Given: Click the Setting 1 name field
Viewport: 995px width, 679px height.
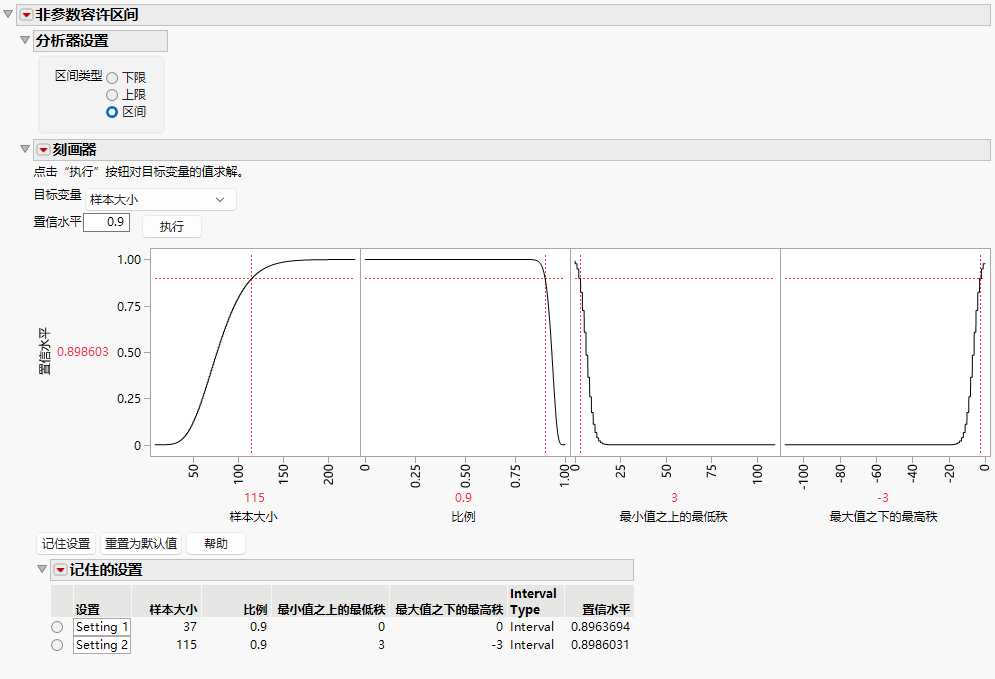Looking at the screenshot, I should tap(102, 627).
